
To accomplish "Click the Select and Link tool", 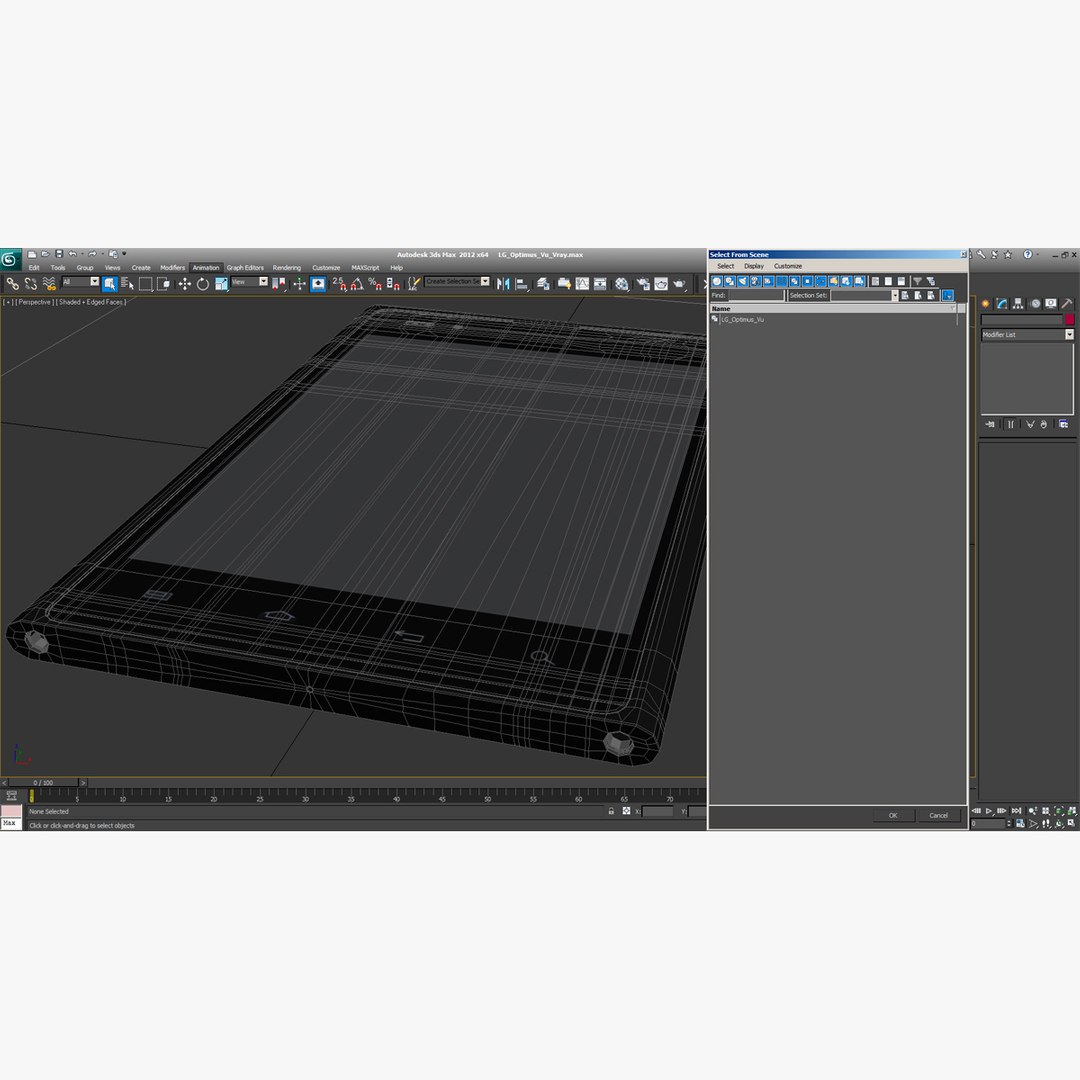I will pyautogui.click(x=12, y=284).
